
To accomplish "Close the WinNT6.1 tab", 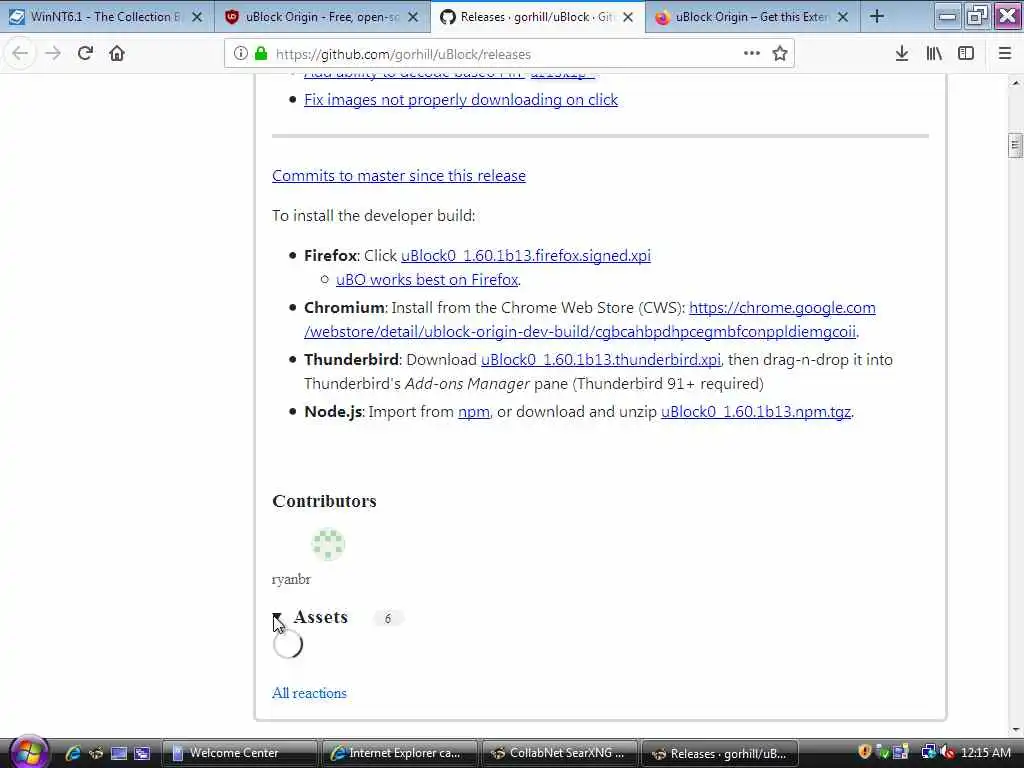I will (x=197, y=17).
